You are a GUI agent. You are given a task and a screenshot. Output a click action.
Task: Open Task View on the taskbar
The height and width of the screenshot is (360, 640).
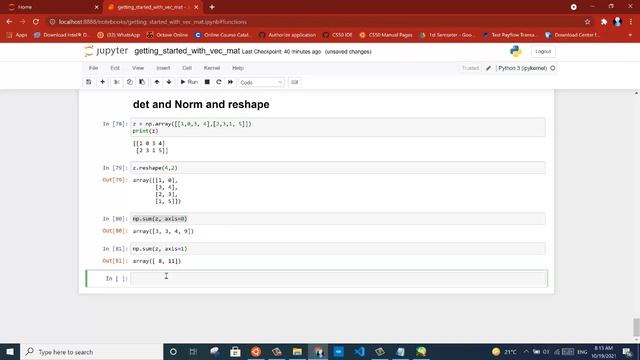[193, 352]
